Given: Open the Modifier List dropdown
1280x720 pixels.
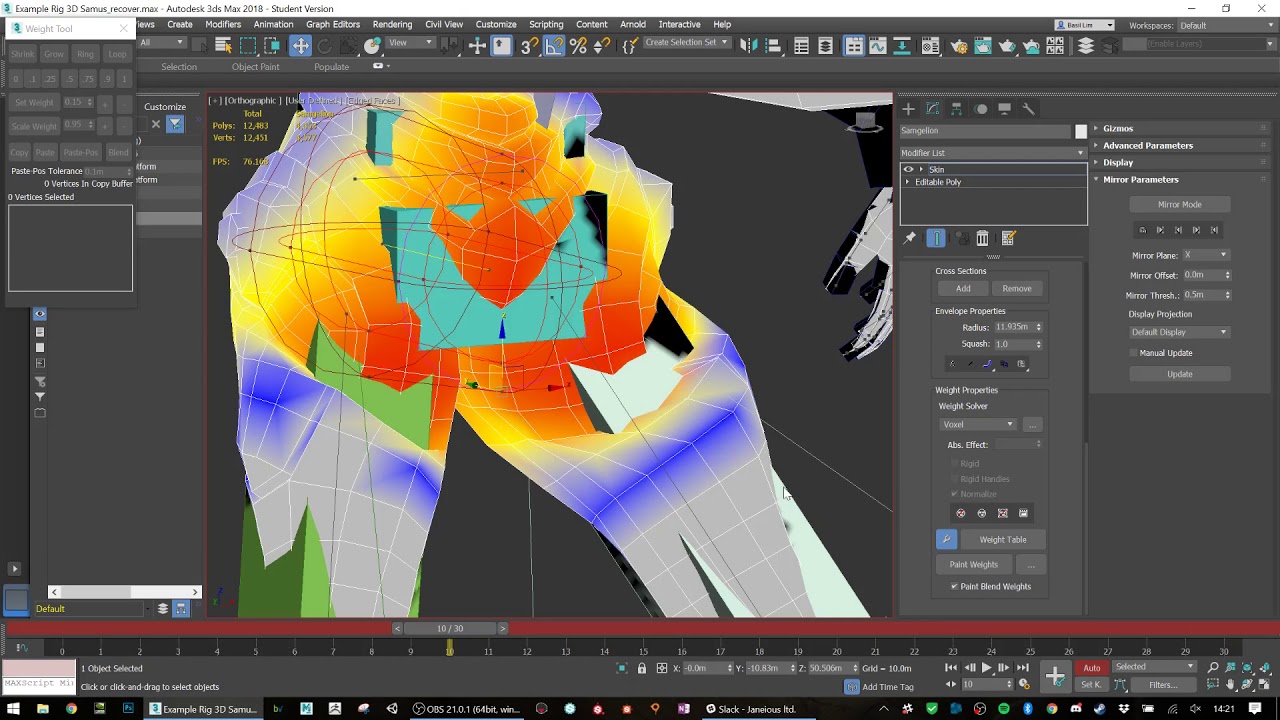Looking at the screenshot, I should click(992, 153).
